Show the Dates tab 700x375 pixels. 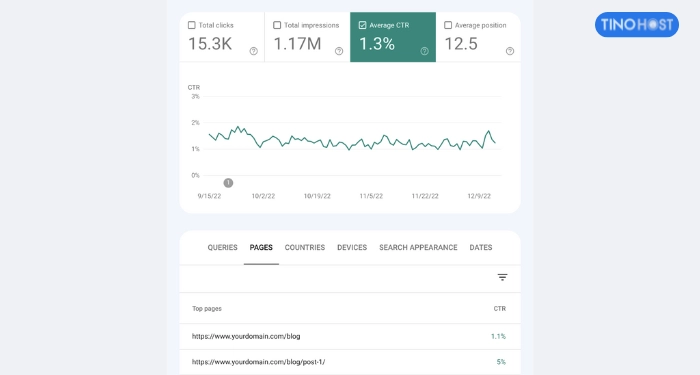[481, 247]
